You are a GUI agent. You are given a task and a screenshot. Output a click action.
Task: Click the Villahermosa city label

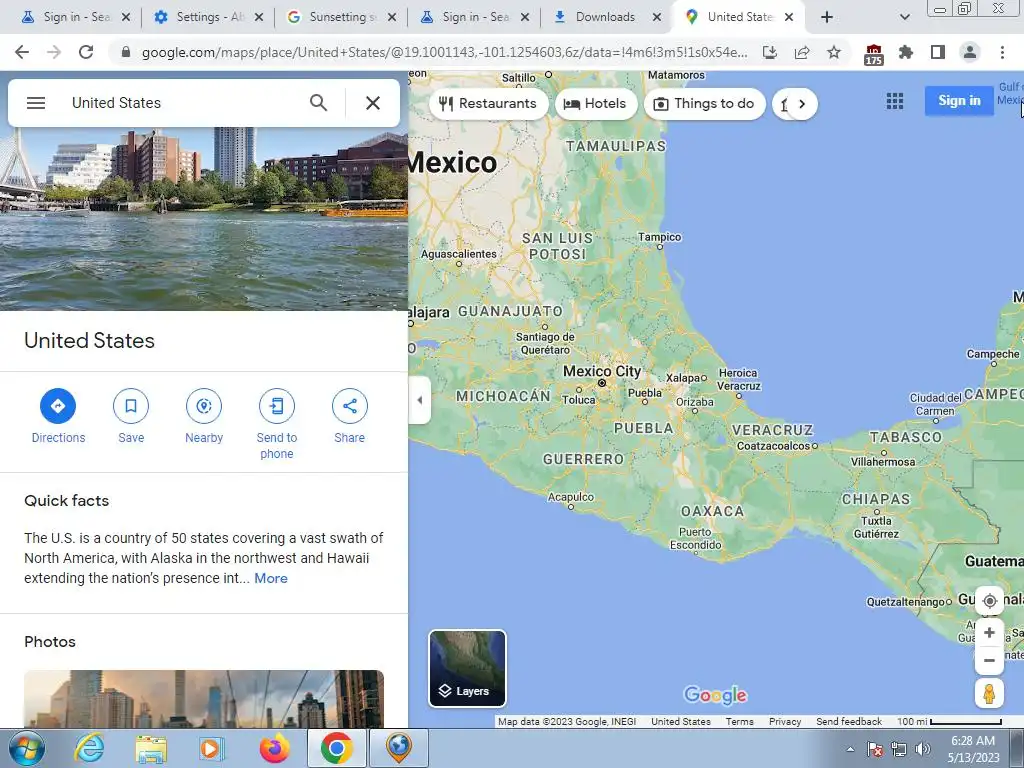[883, 462]
